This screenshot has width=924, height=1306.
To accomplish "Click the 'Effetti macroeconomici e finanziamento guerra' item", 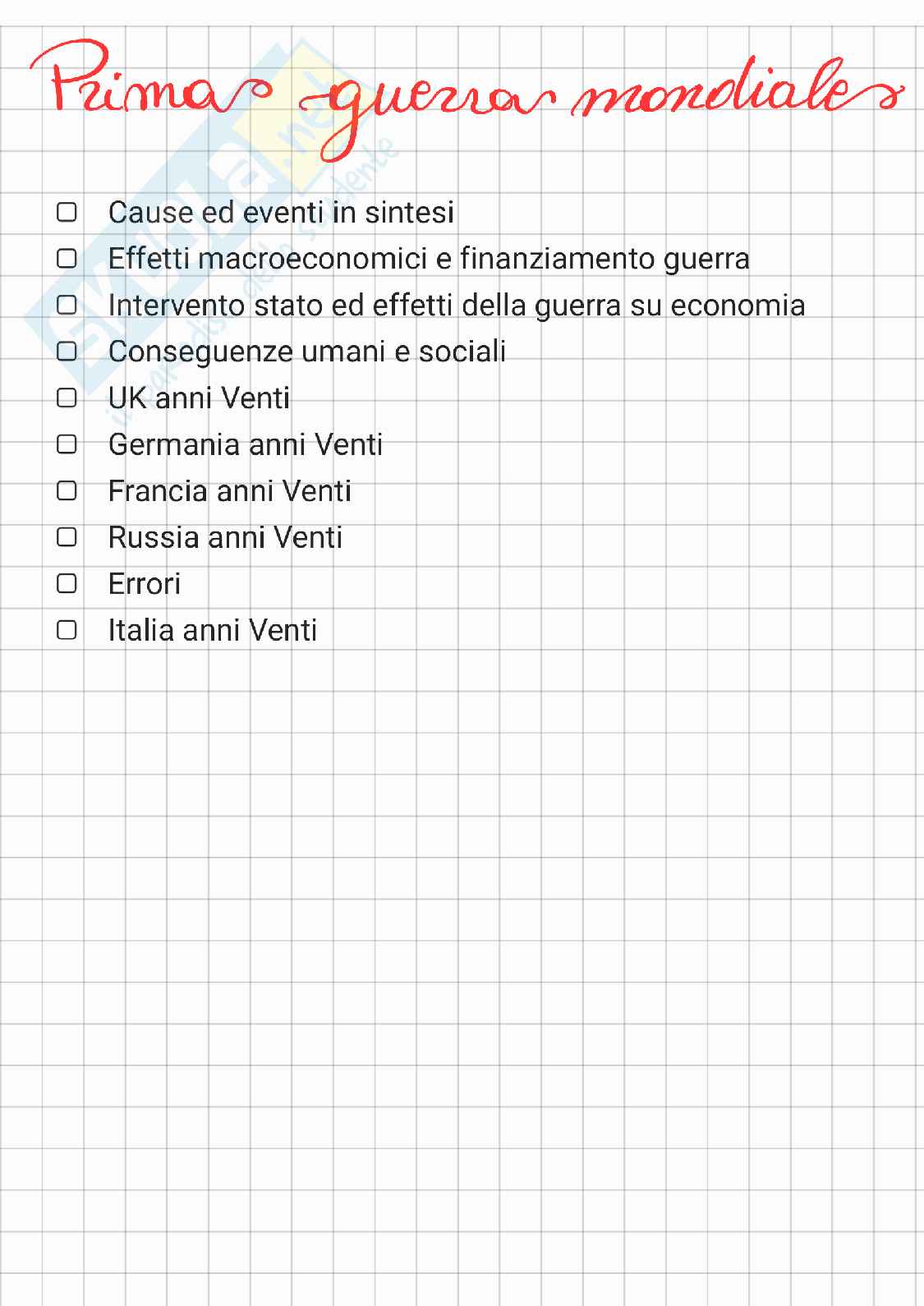I will coord(429,259).
